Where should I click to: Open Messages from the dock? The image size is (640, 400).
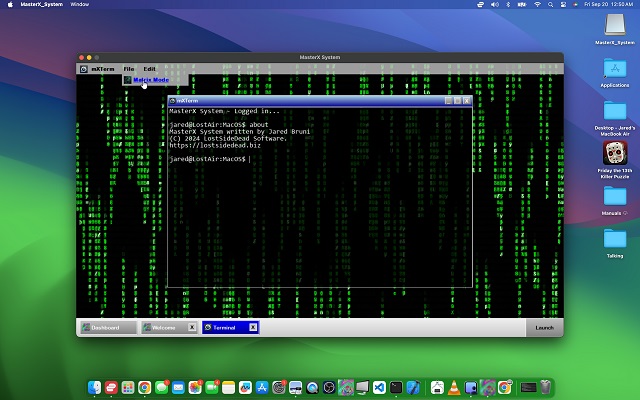[162, 387]
